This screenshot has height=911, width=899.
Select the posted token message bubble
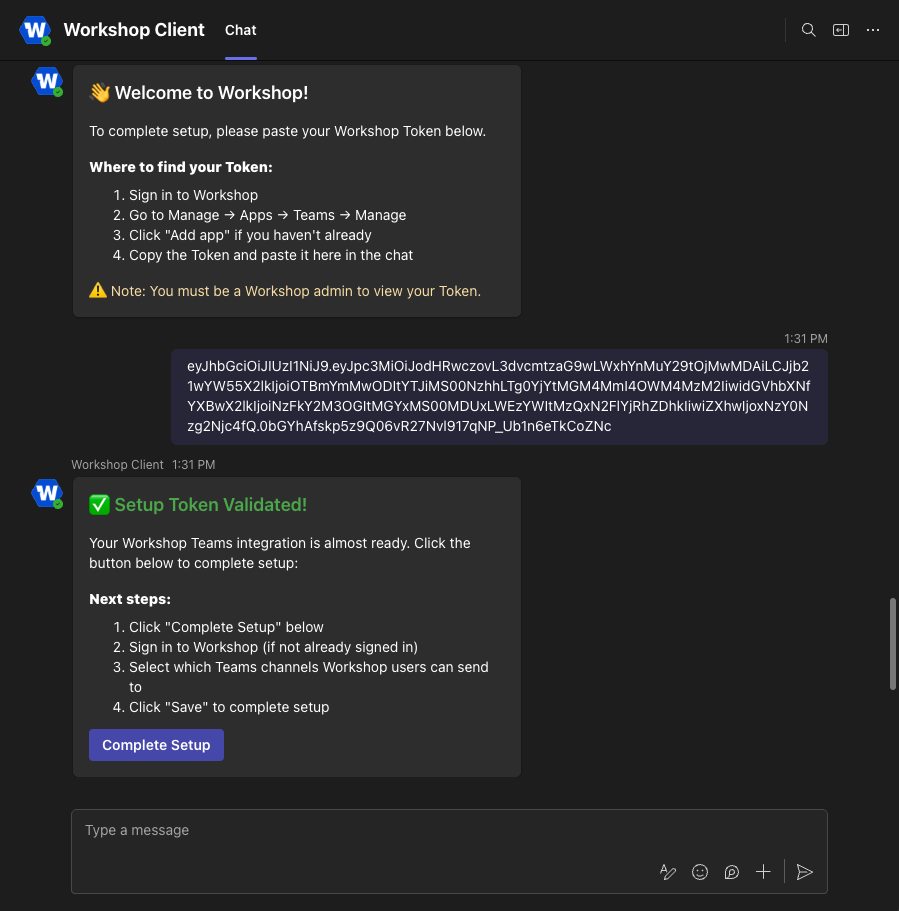coord(499,396)
